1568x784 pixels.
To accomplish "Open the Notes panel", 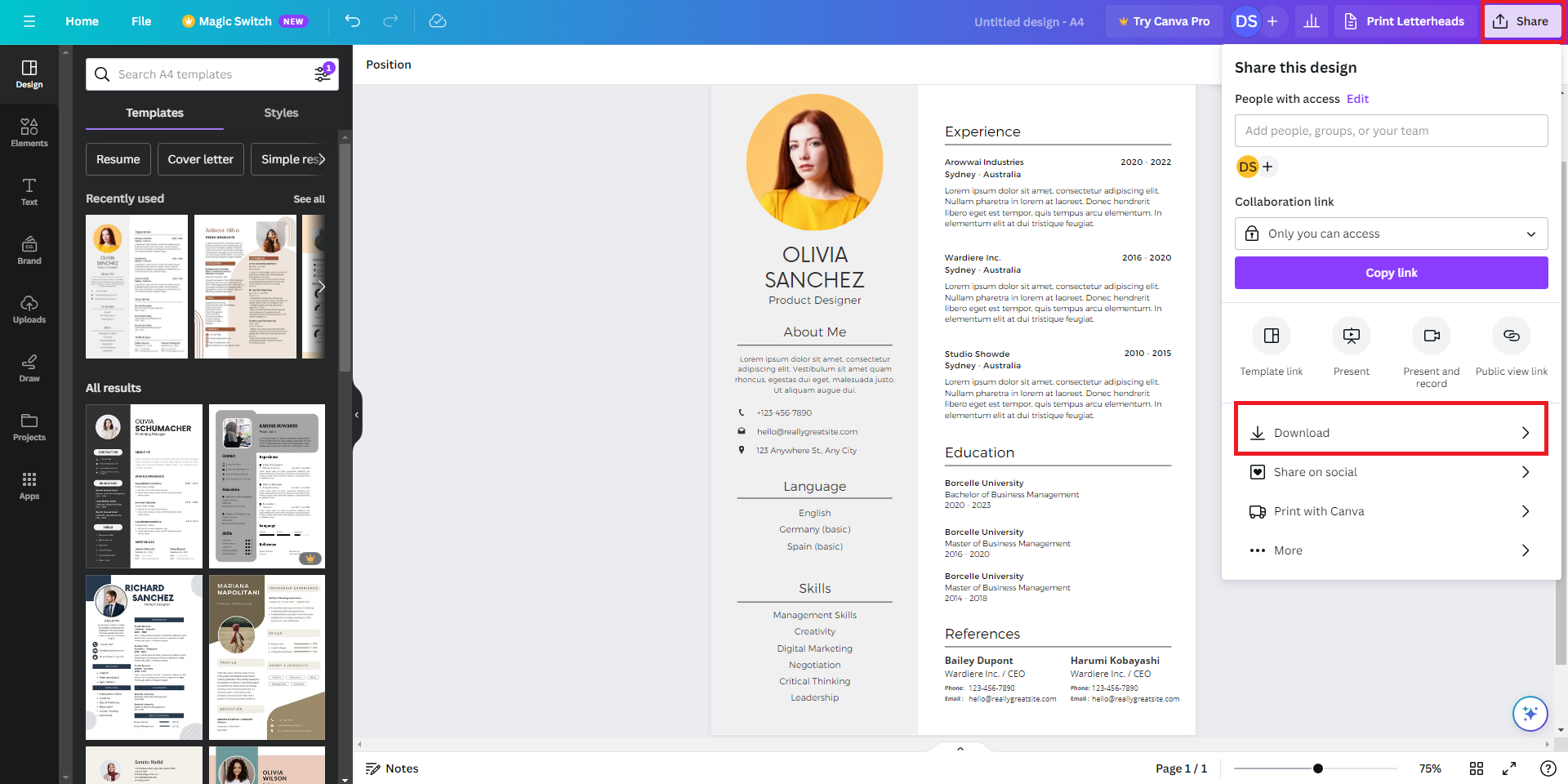I will (x=392, y=768).
